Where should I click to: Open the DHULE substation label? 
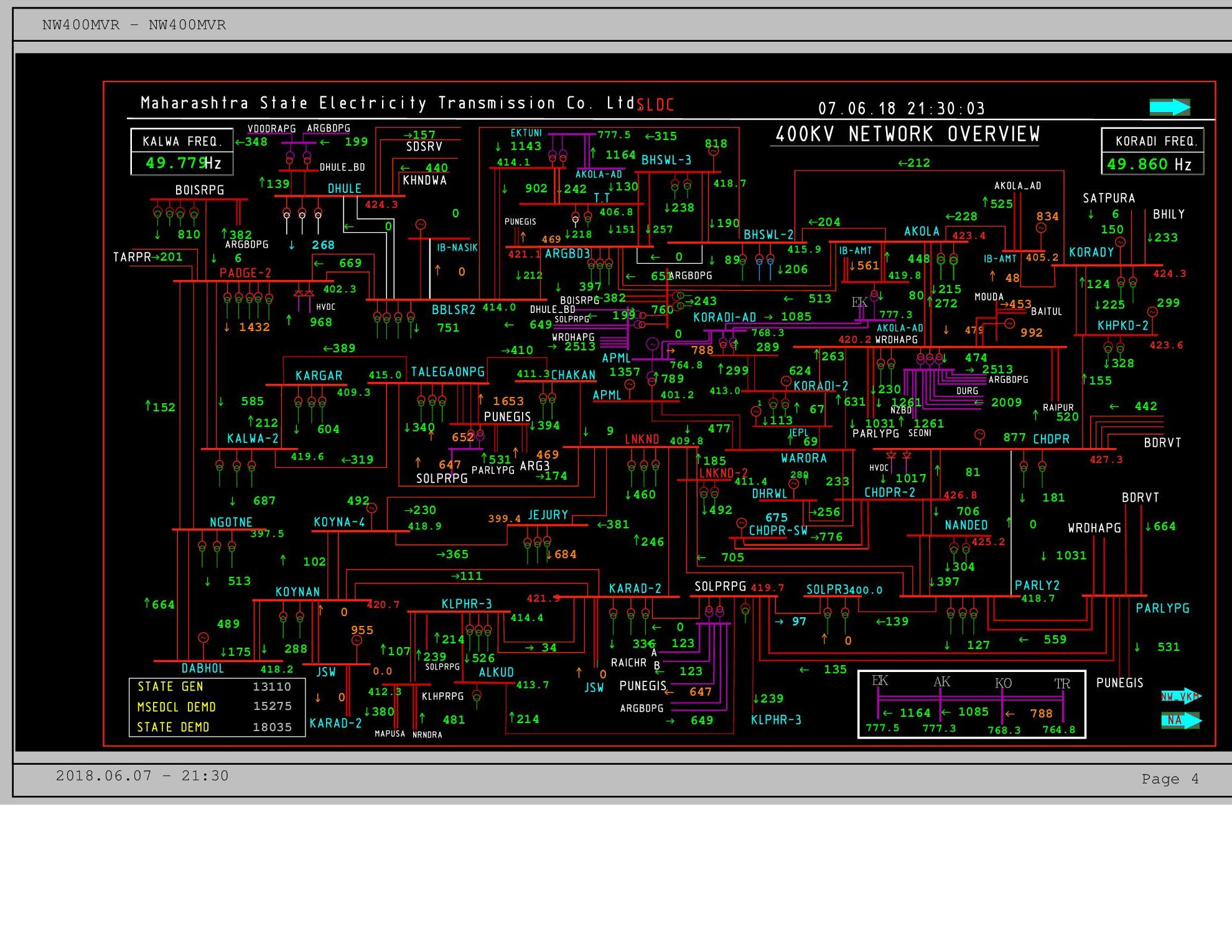[x=344, y=189]
